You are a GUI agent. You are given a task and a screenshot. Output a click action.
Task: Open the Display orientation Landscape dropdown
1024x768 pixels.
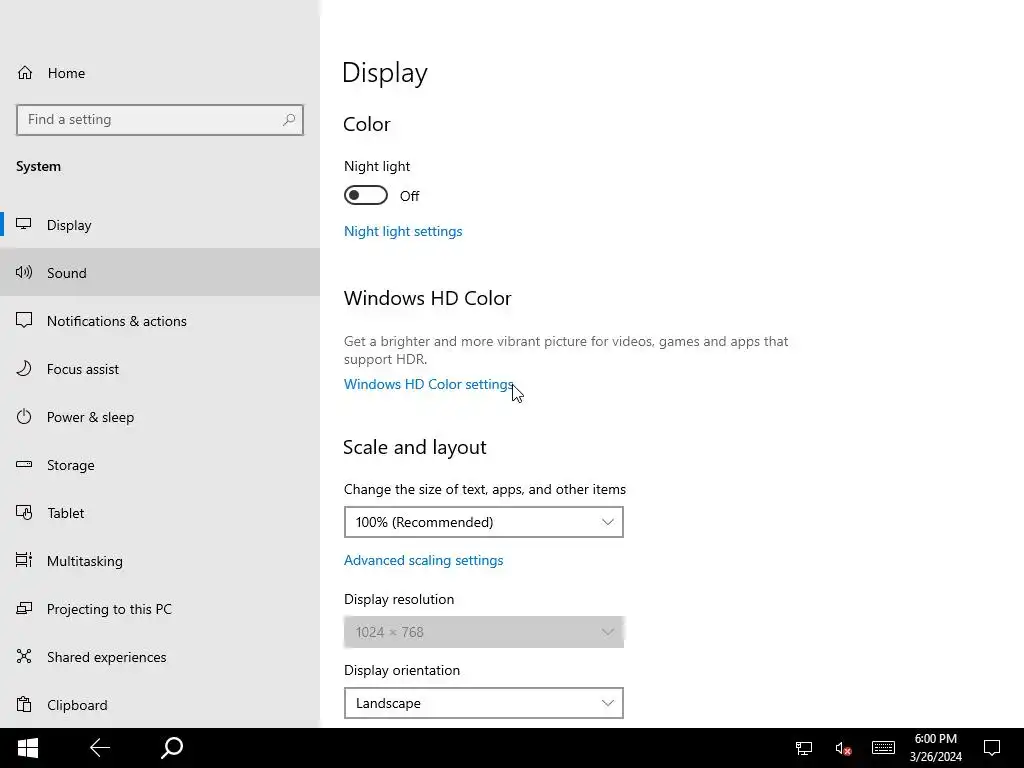tap(484, 703)
